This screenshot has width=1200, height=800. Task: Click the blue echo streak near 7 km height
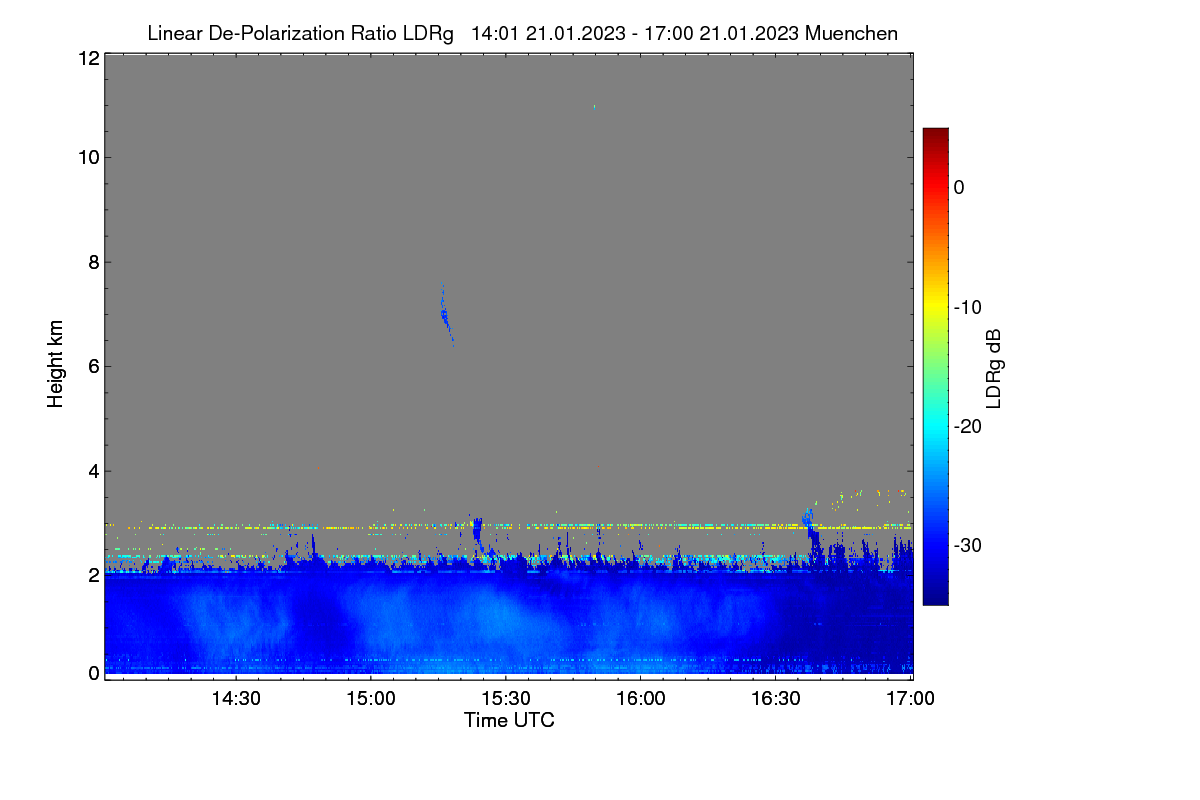(x=445, y=316)
